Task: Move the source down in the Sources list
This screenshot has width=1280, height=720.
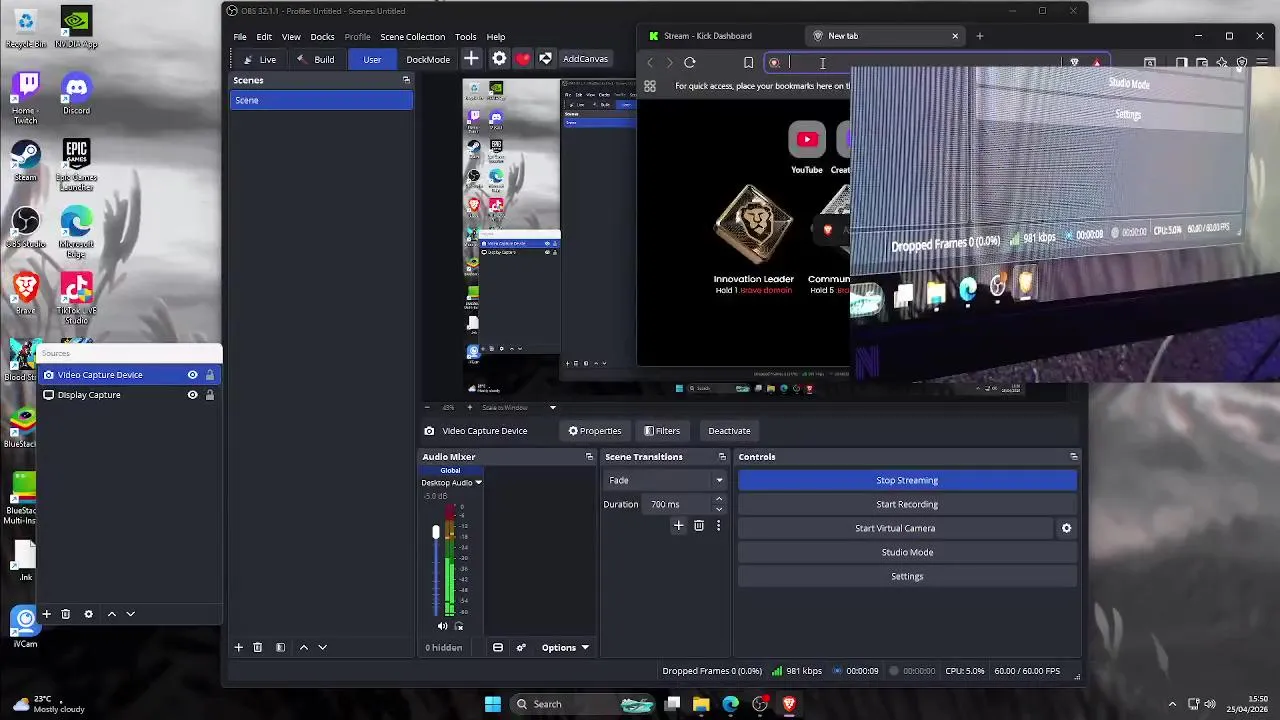Action: (130, 614)
